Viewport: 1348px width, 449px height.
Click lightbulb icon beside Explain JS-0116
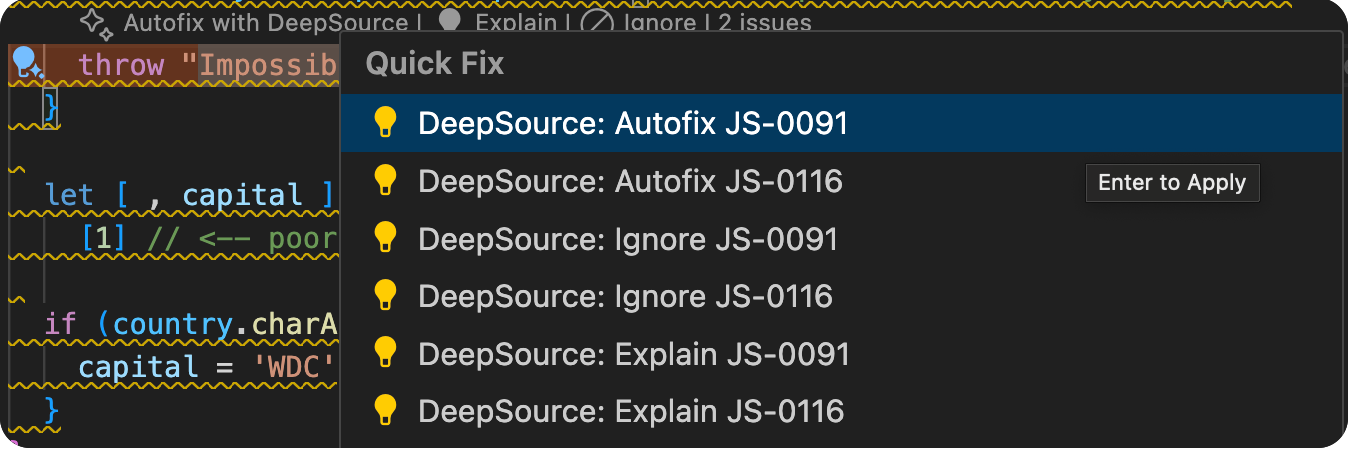[x=385, y=410]
